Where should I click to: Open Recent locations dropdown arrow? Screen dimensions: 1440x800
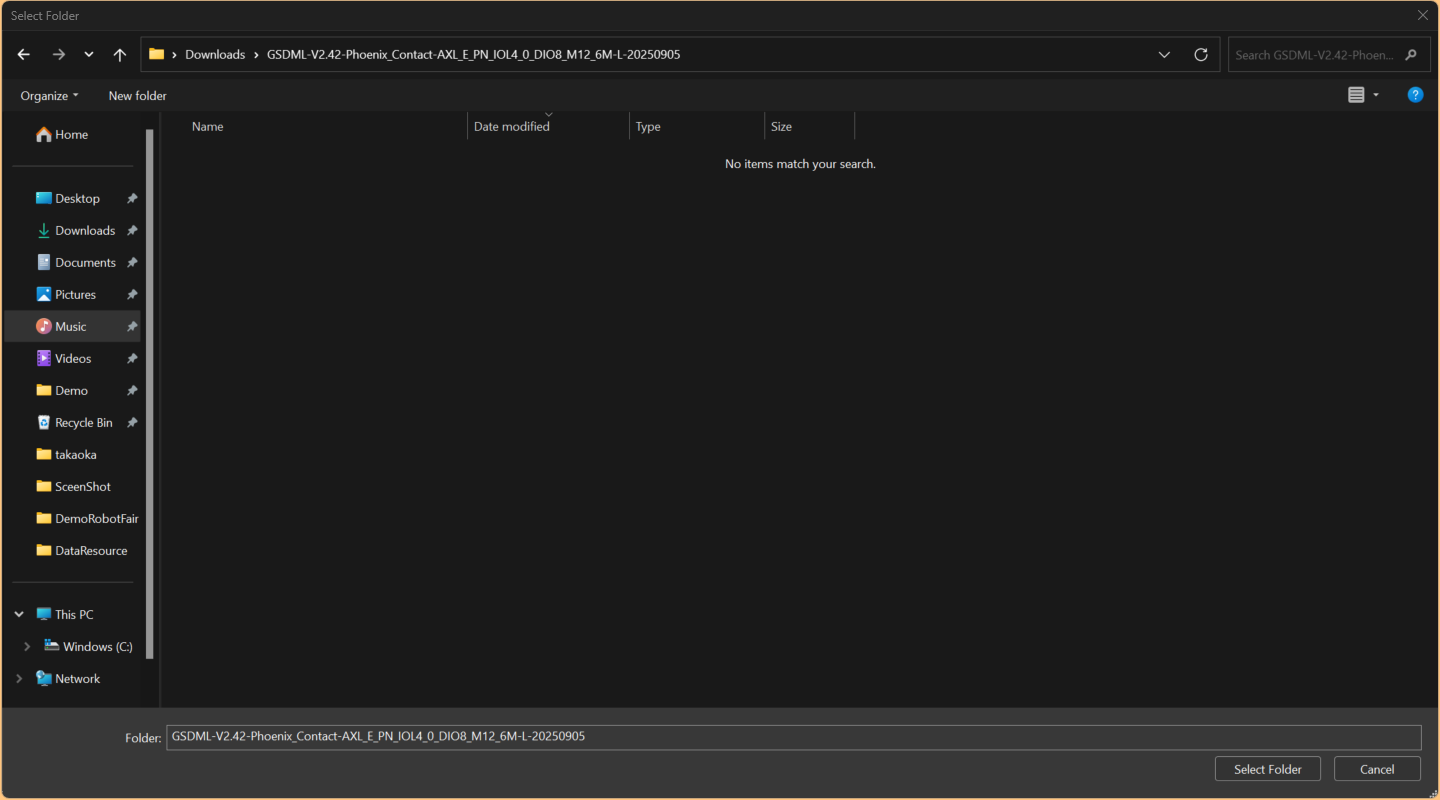[89, 55]
